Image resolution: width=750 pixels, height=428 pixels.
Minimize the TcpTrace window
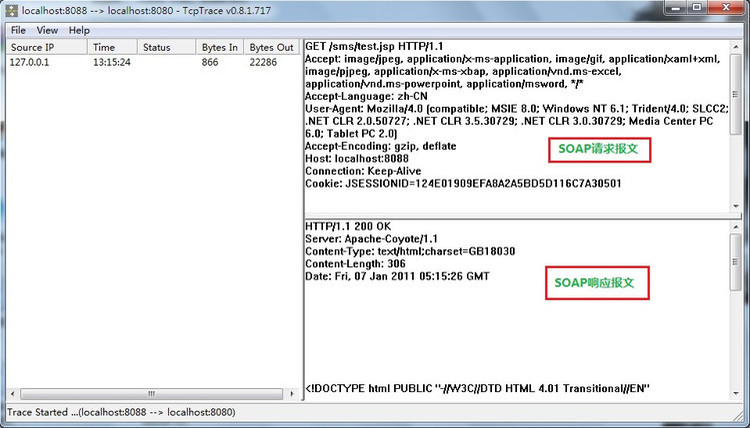tap(675, 8)
